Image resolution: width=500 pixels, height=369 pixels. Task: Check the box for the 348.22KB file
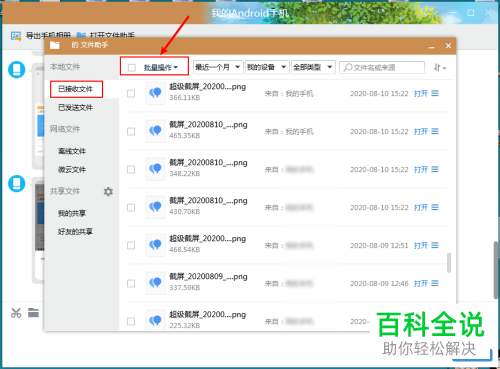[131, 170]
